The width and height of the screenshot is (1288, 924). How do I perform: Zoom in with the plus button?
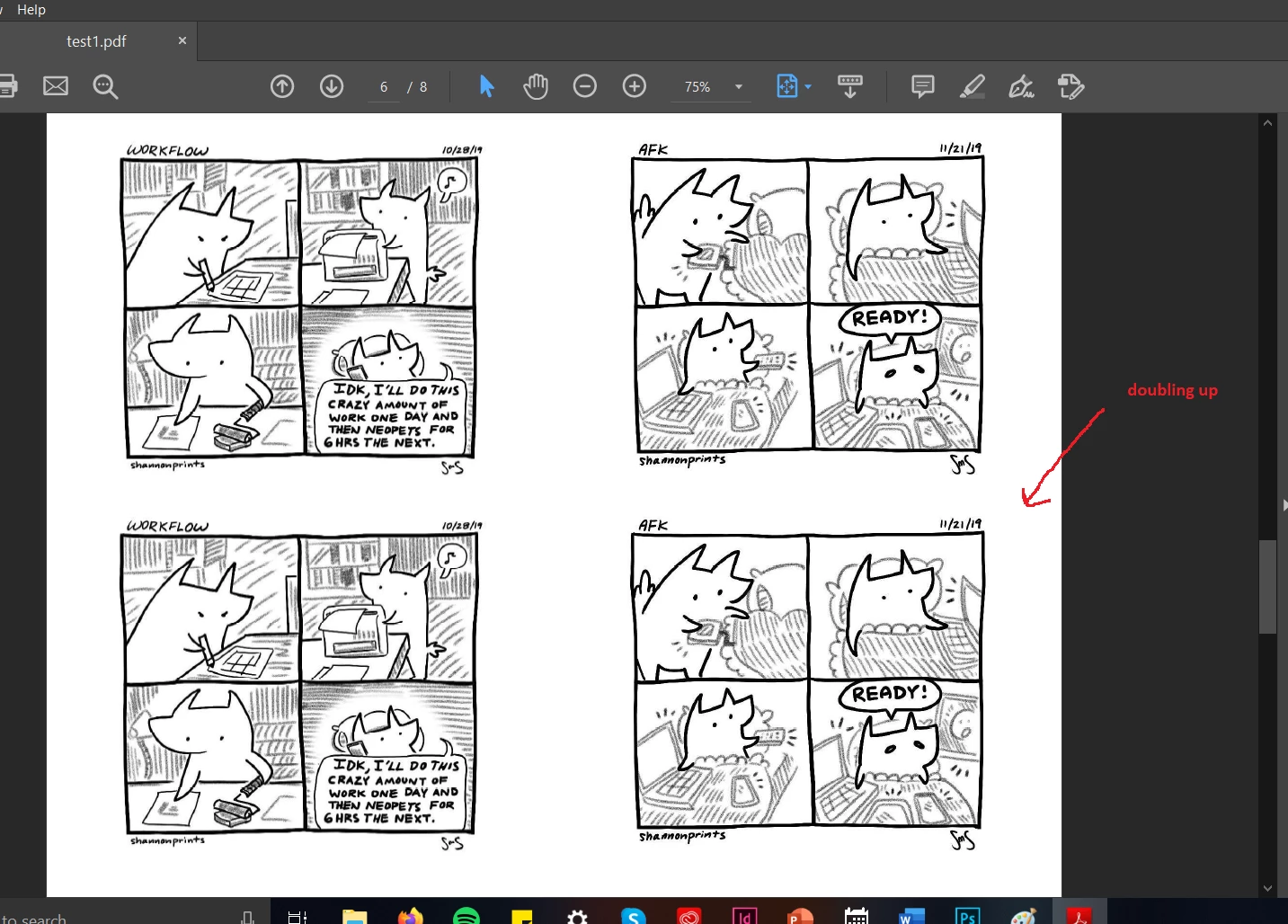point(635,86)
